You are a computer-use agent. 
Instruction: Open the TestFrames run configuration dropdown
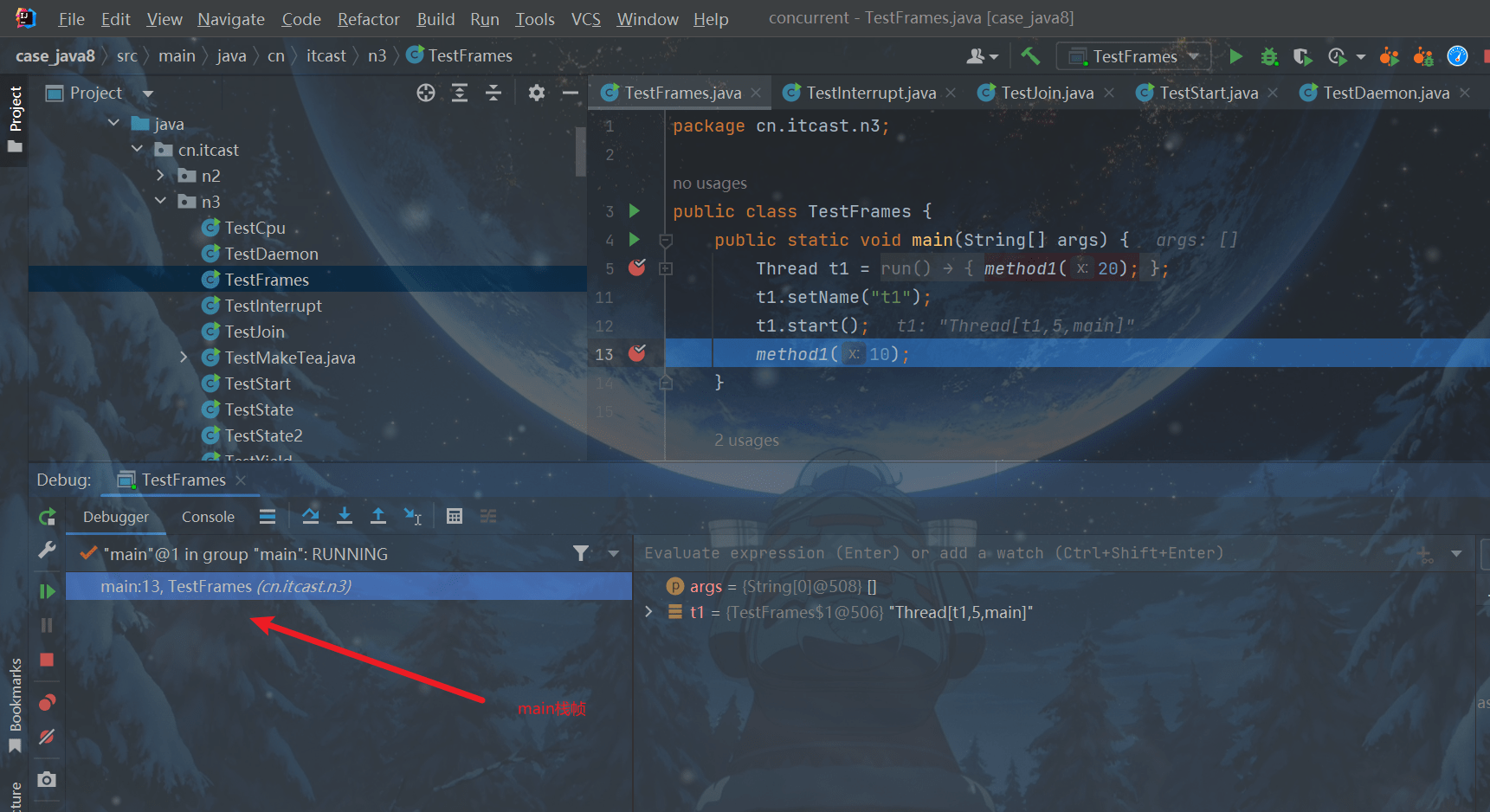click(x=1134, y=56)
